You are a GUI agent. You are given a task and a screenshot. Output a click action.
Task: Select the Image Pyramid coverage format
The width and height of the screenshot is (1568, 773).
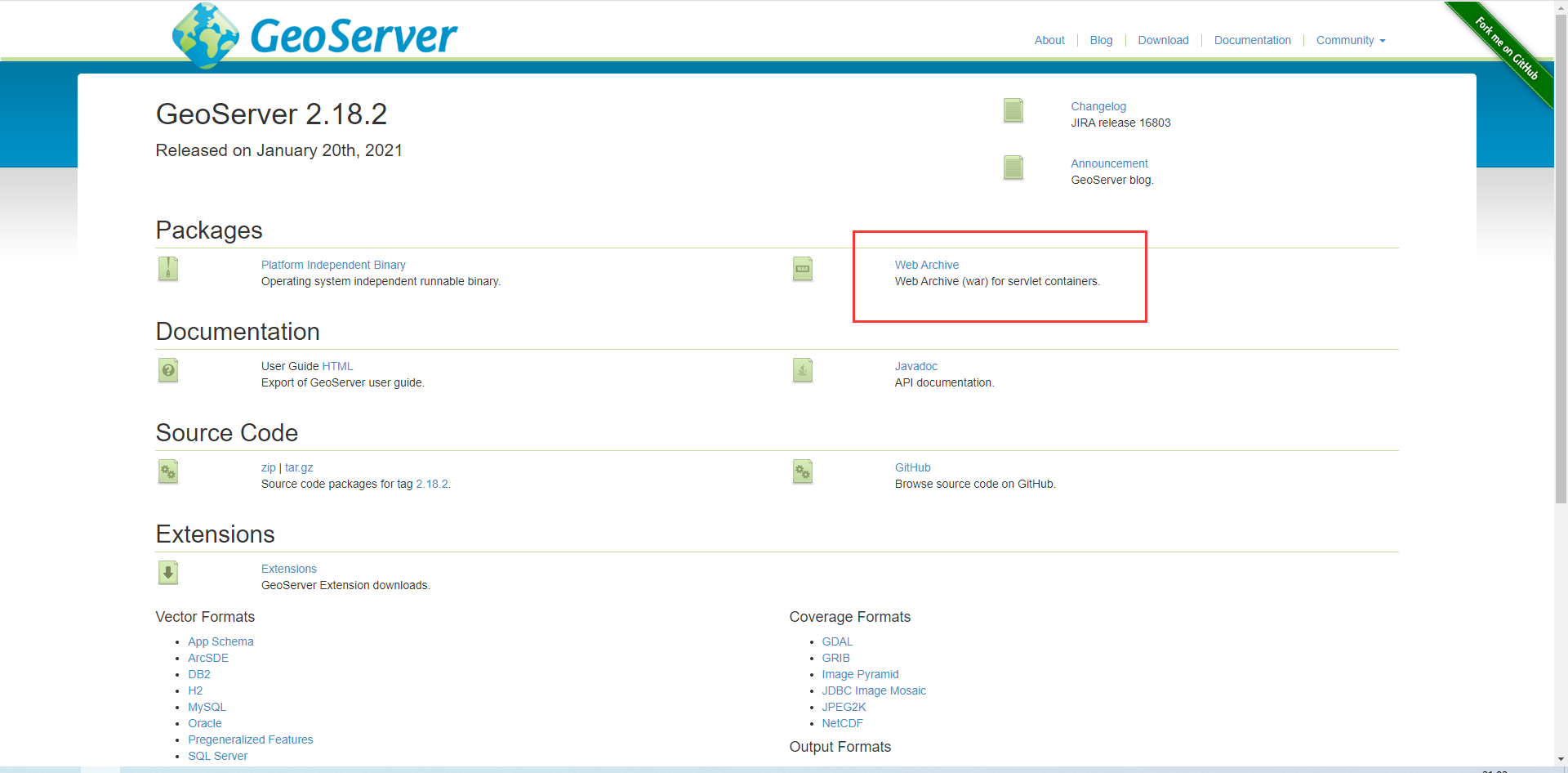[860, 674]
